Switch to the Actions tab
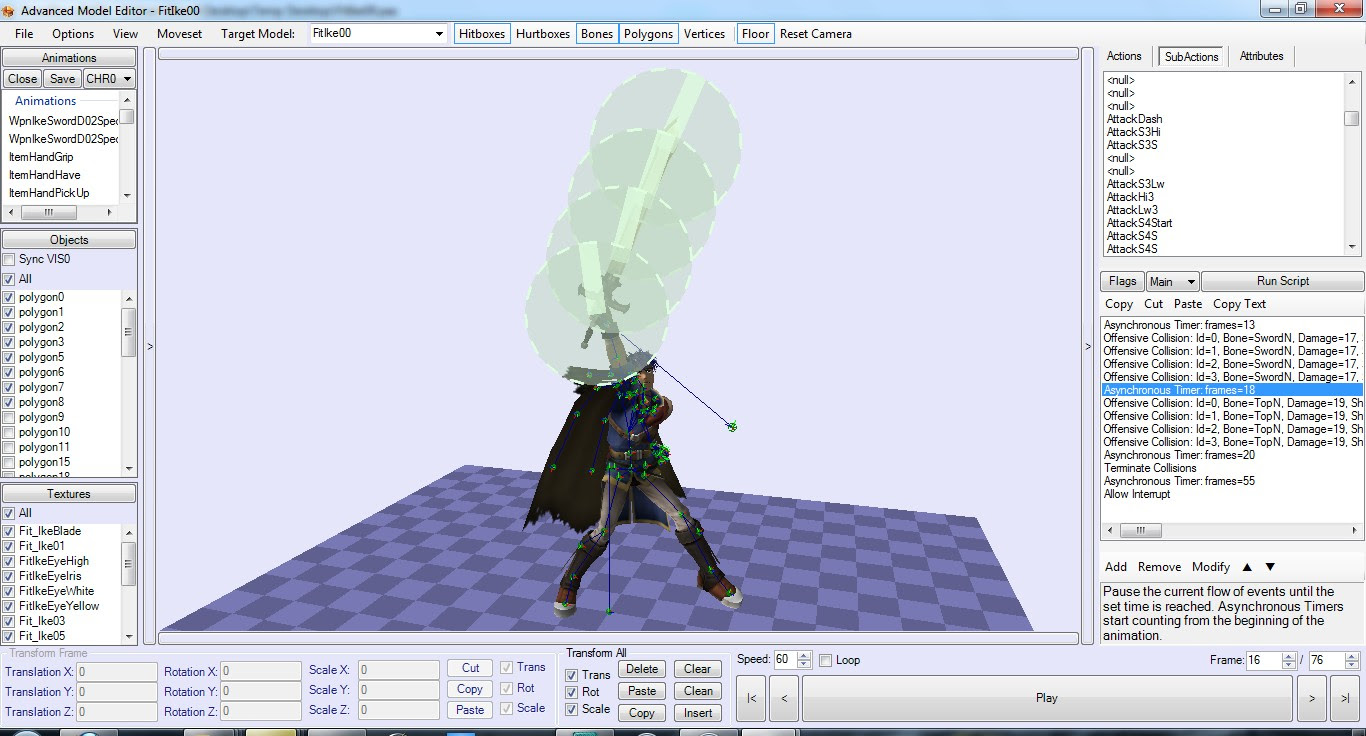This screenshot has height=736, width=1366. pos(1124,56)
